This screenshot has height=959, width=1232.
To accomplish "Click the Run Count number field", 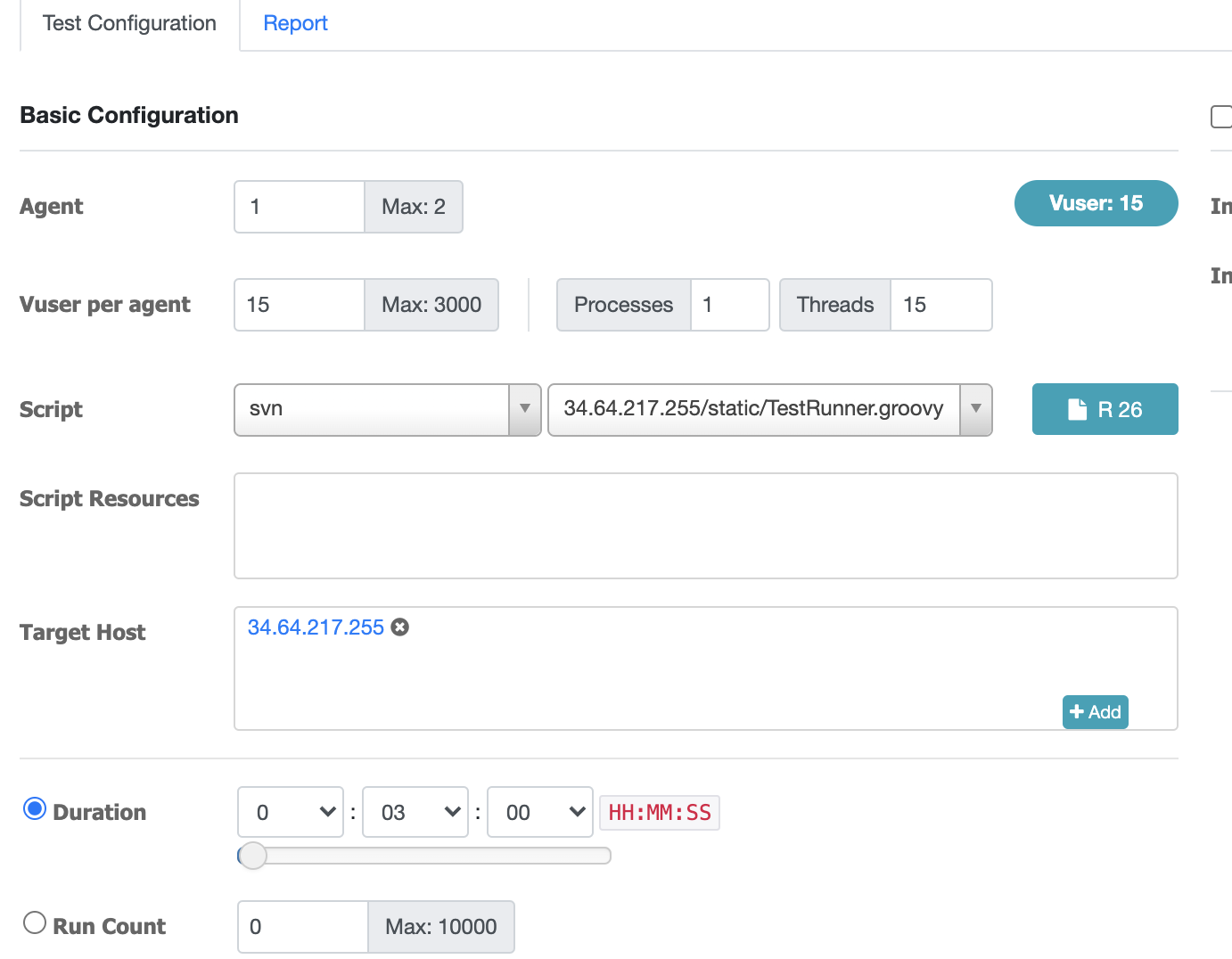I will 303,927.
